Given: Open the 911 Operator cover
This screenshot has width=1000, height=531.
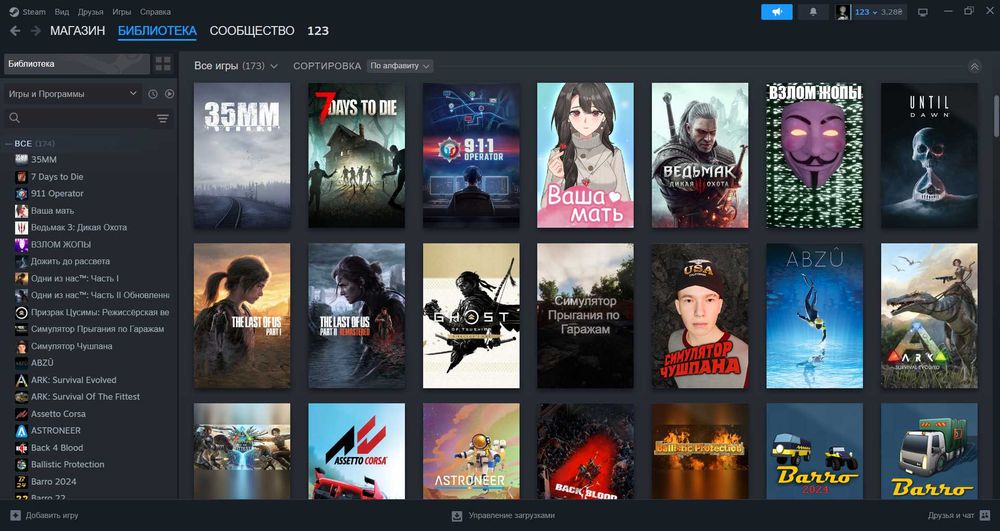Looking at the screenshot, I should pyautogui.click(x=471, y=155).
